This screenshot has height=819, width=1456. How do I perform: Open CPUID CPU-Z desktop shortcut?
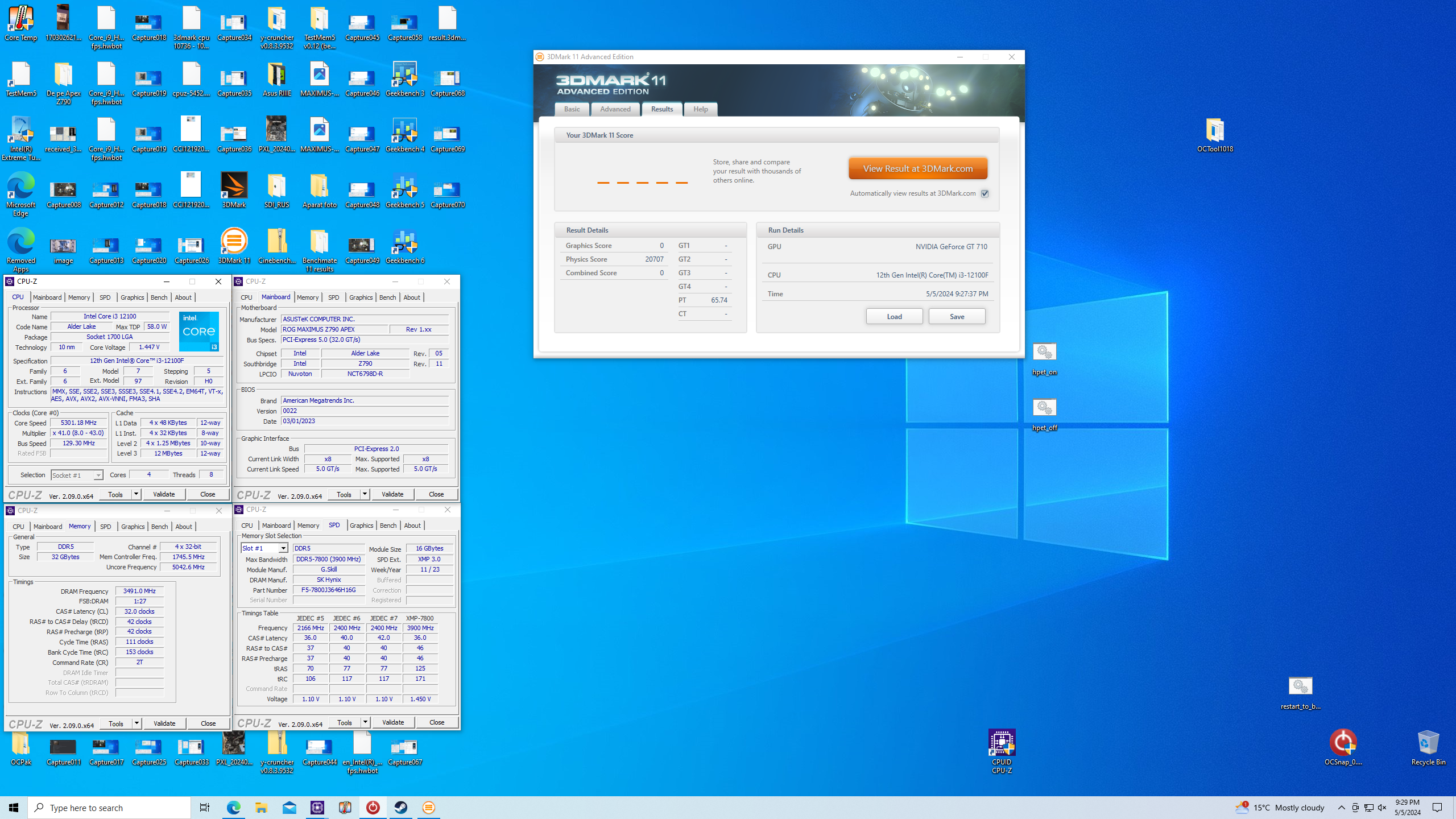click(x=1002, y=751)
